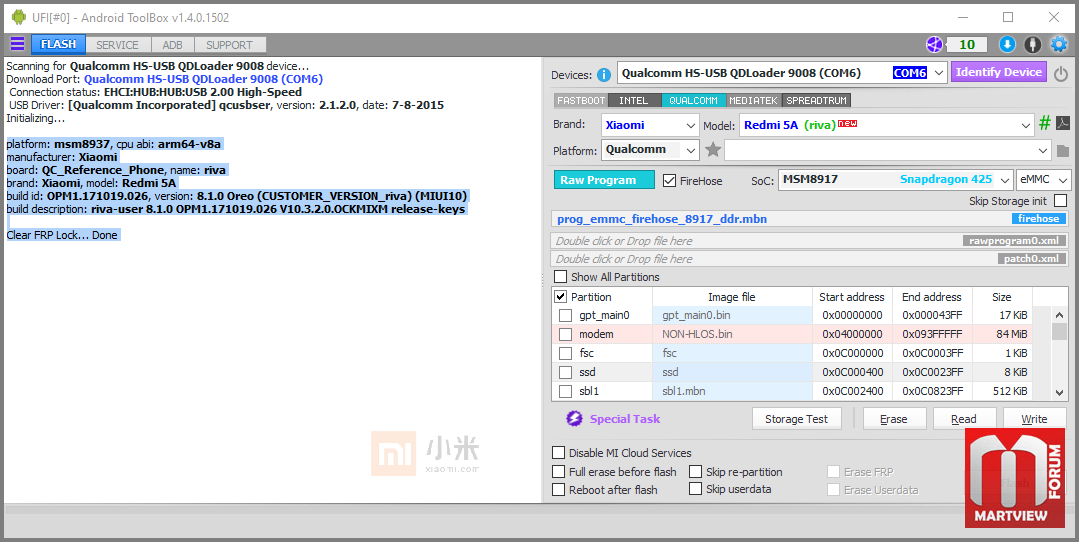Select the MEDIATEK platform tab
Image resolution: width=1079 pixels, height=542 pixels.
[754, 100]
